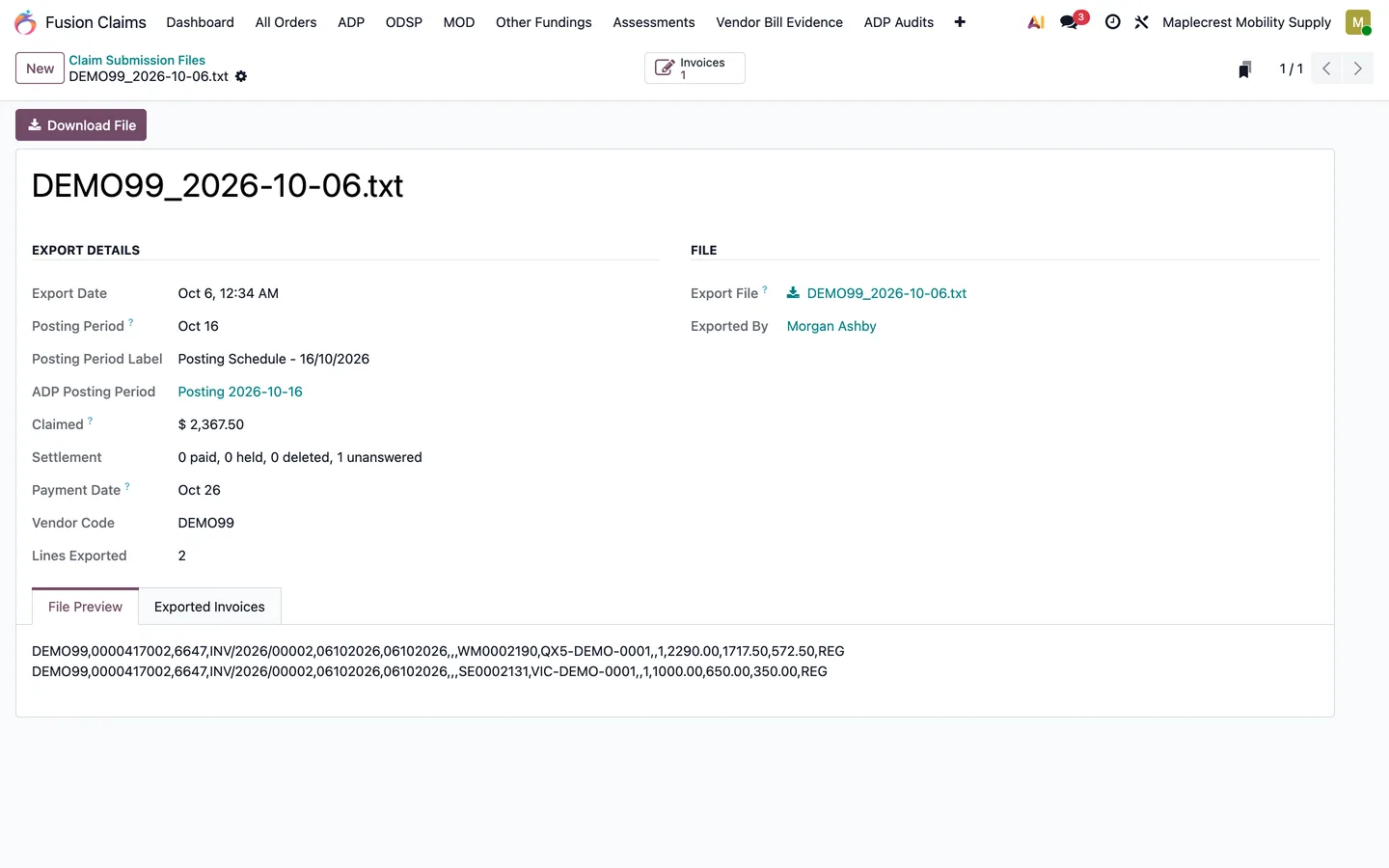Image resolution: width=1389 pixels, height=868 pixels.
Task: Click the preview line containing WM0002190
Action: coord(438,651)
